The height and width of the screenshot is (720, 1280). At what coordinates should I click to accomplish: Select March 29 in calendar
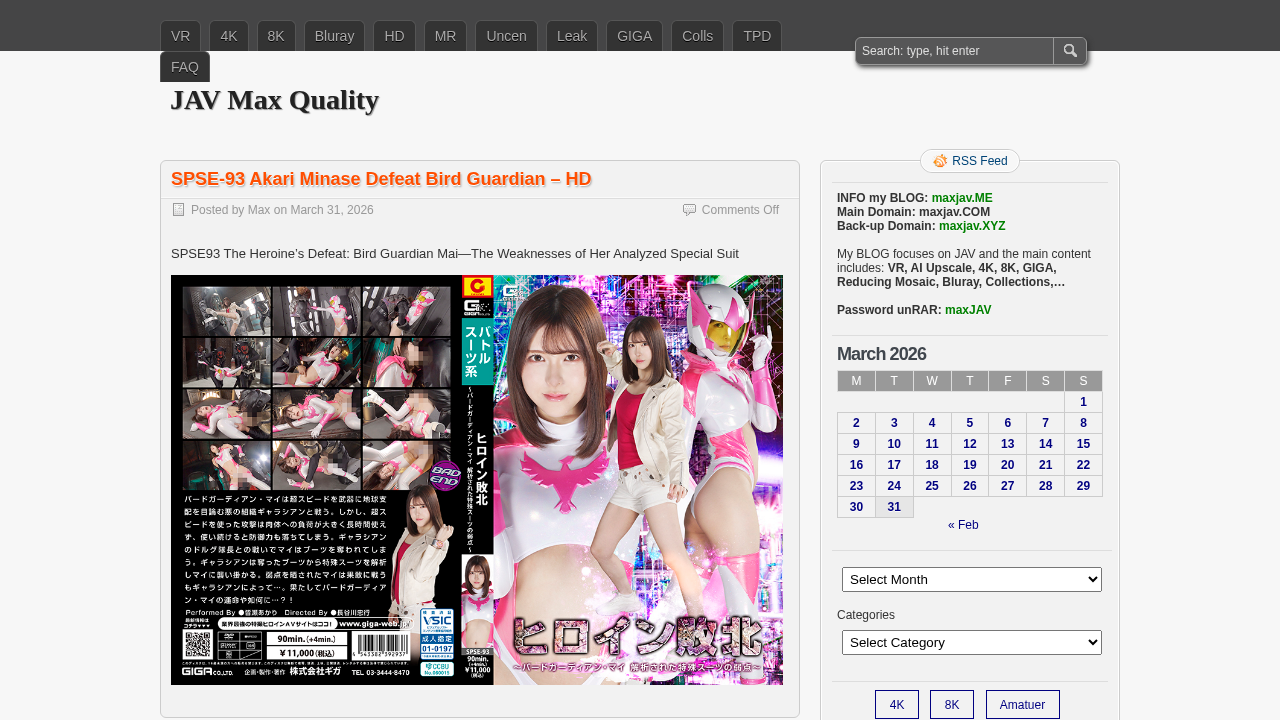[x=1083, y=486]
